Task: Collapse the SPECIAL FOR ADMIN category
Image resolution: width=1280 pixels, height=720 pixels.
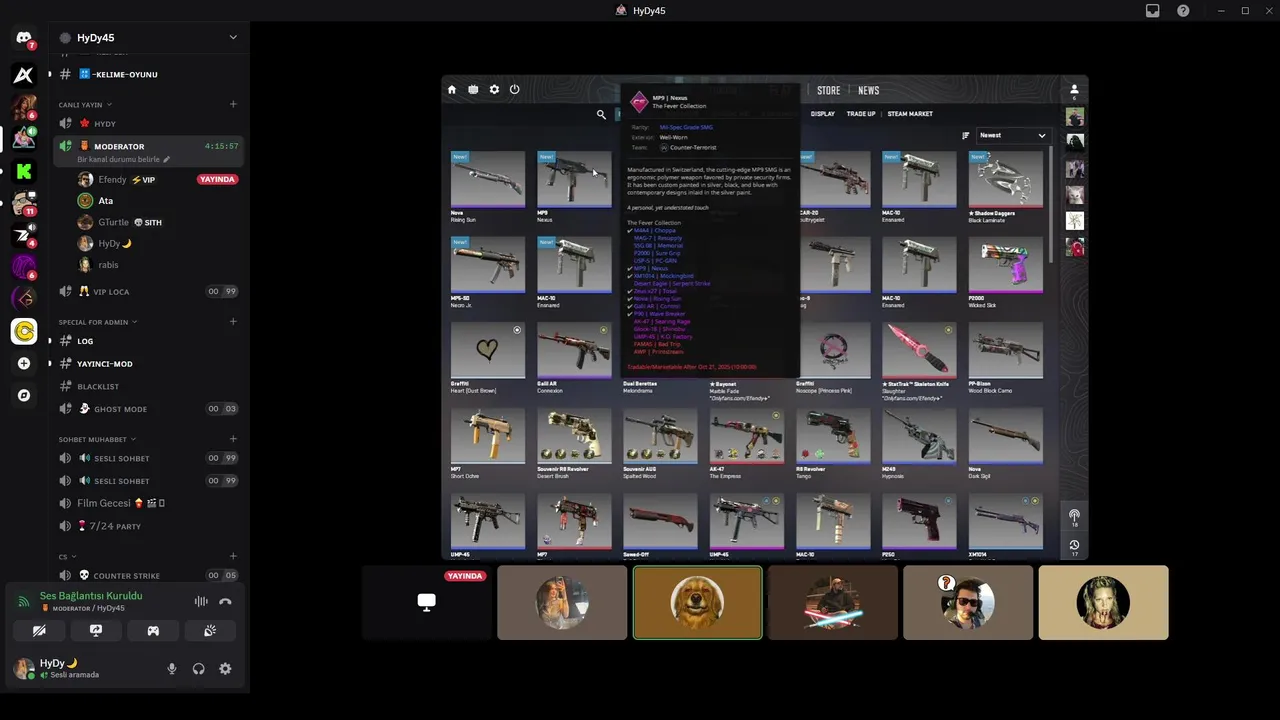Action: coord(98,322)
